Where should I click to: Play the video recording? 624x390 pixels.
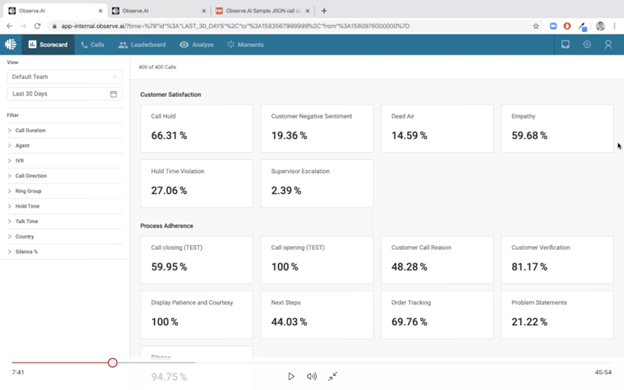click(291, 376)
